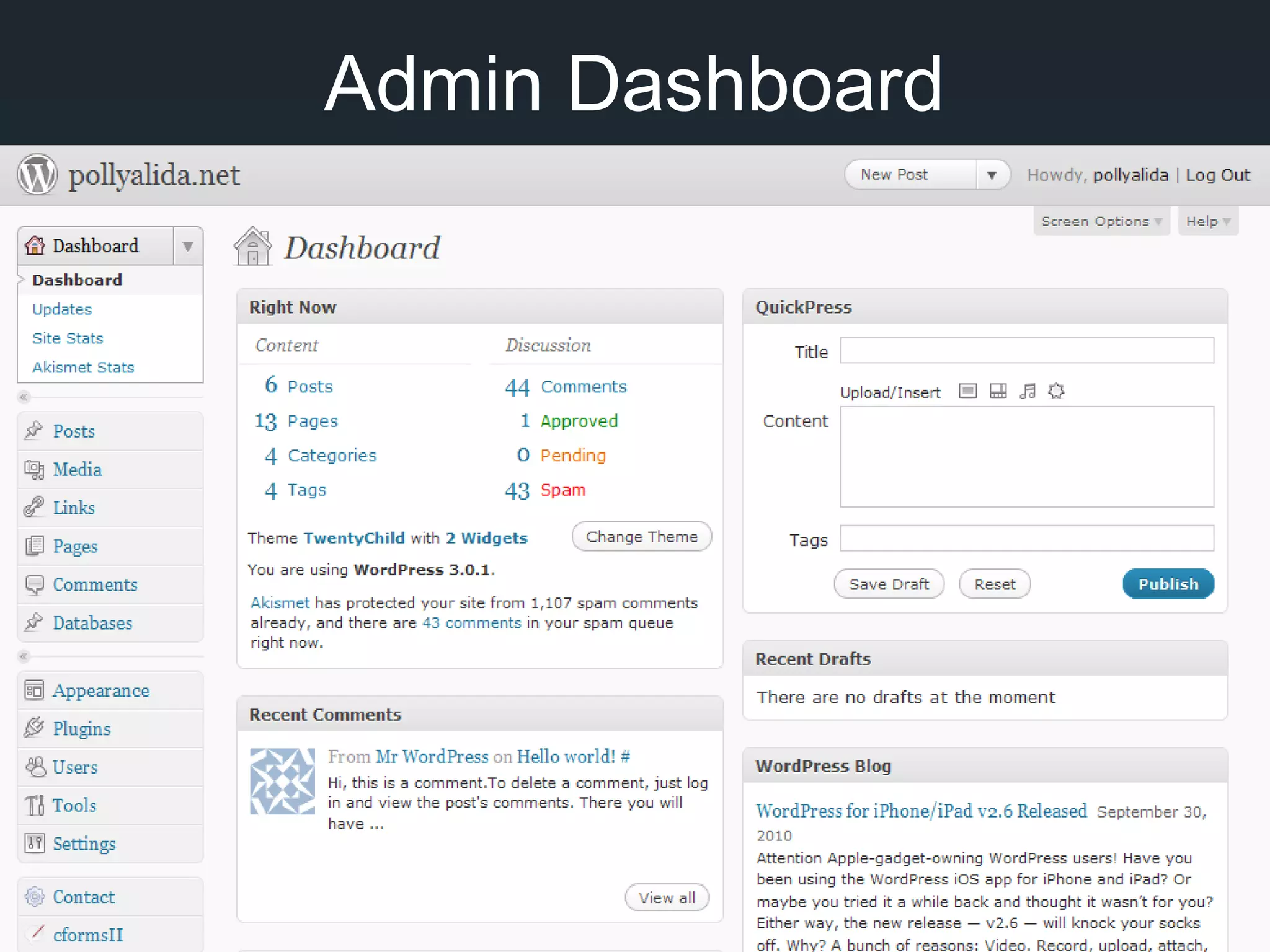1270x952 pixels.
Task: Click the Change Theme button
Action: pos(642,536)
